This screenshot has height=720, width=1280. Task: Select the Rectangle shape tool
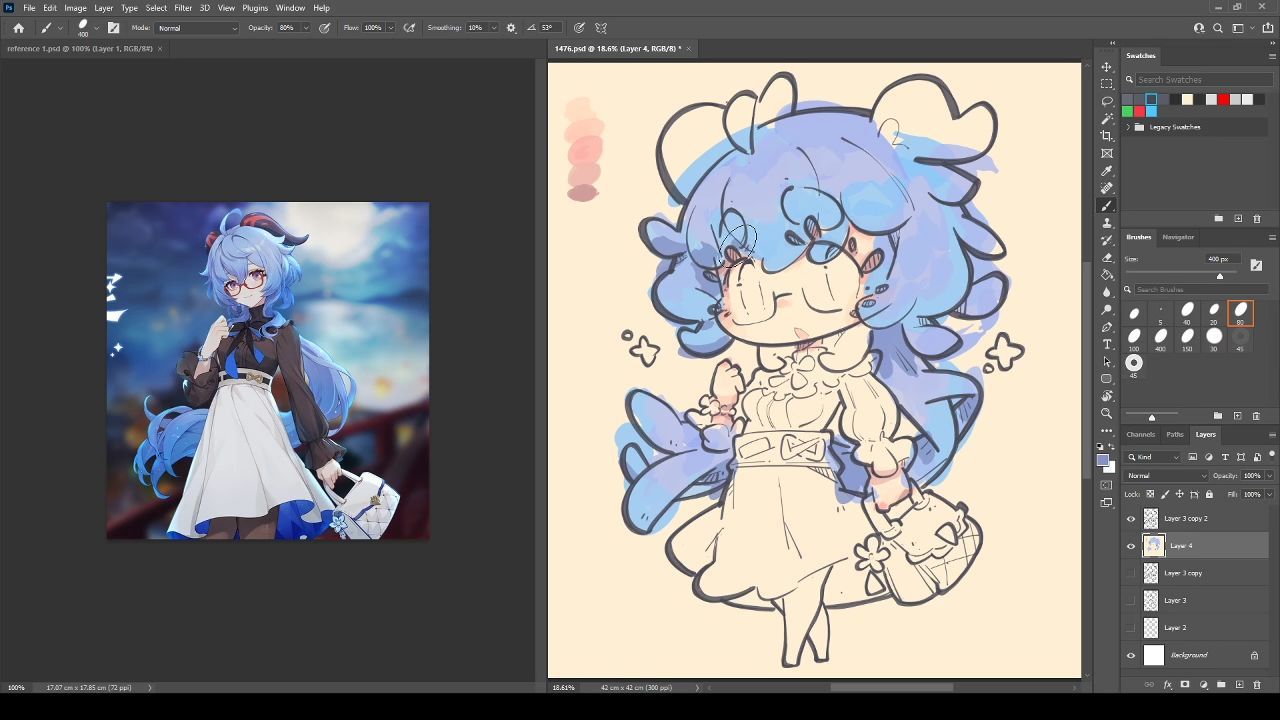click(1107, 379)
